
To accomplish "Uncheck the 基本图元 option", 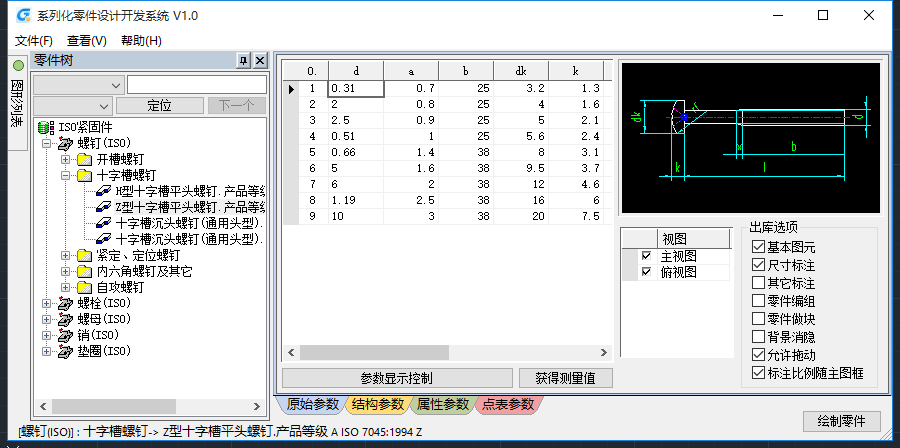I will click(x=758, y=246).
